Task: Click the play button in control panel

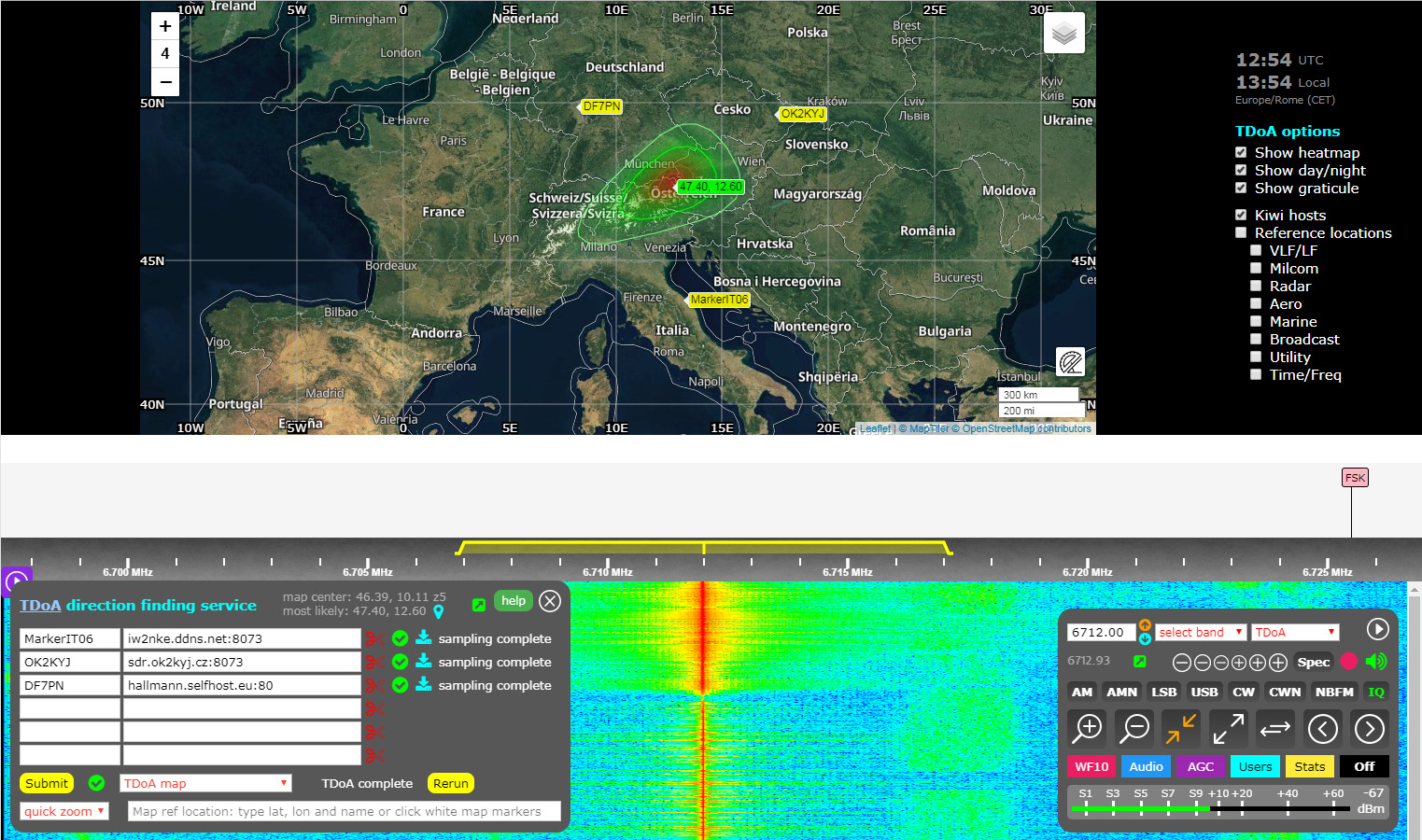Action: (1377, 629)
